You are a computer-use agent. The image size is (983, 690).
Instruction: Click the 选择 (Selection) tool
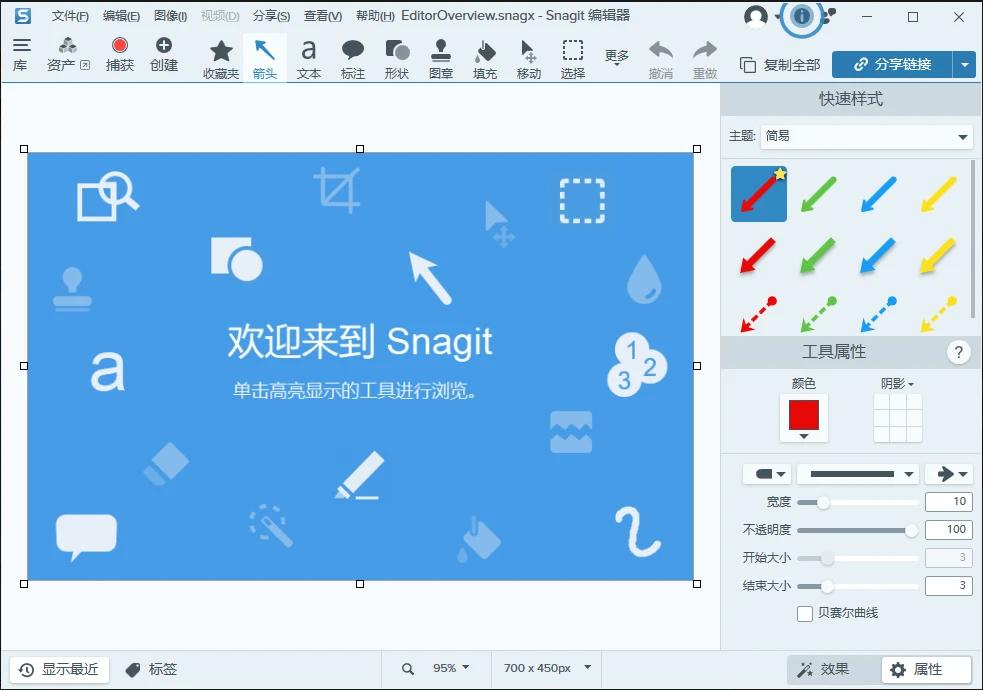(x=572, y=57)
